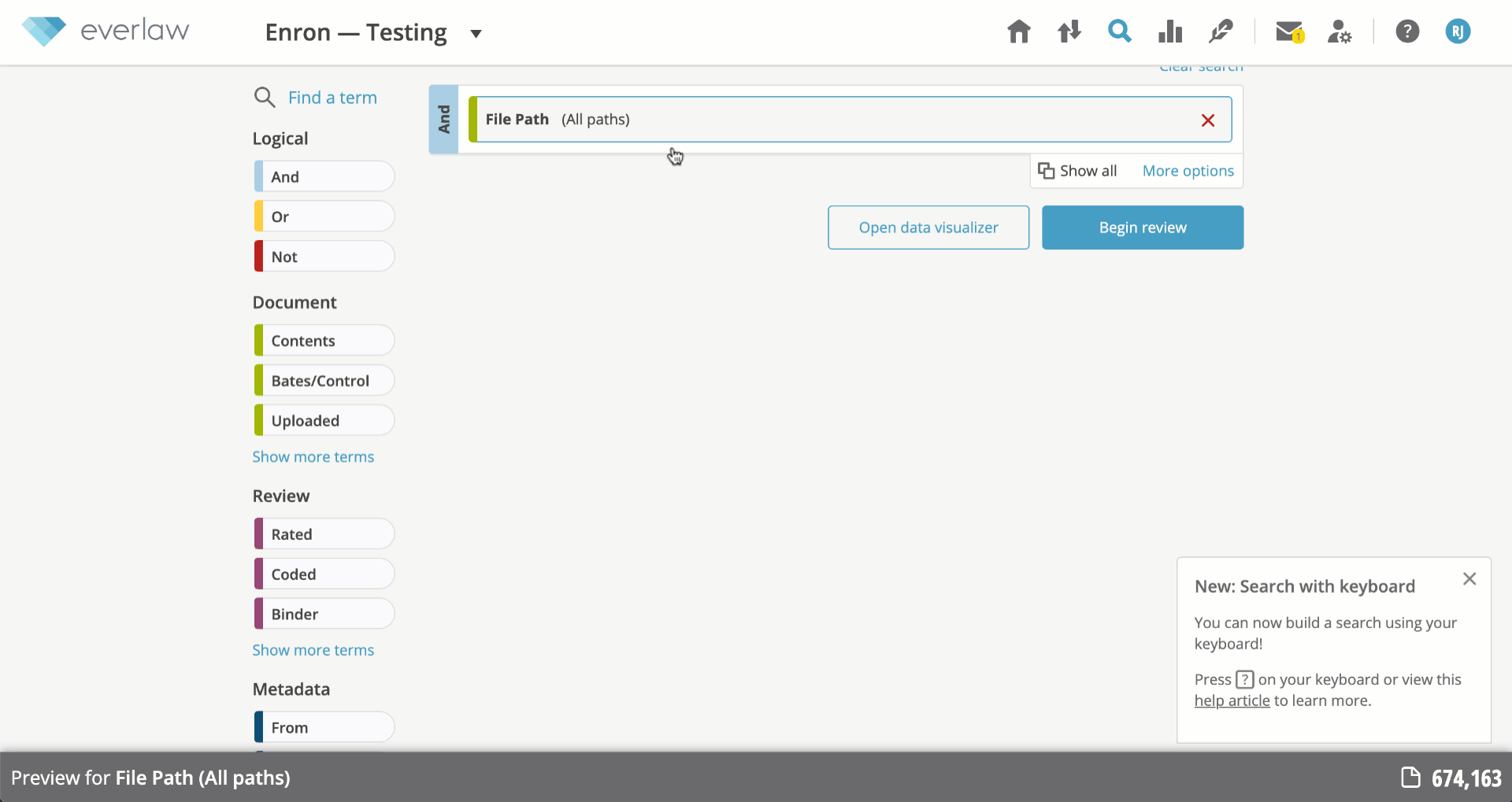Click the document count icon in preview bar
This screenshot has width=1512, height=802.
tap(1411, 778)
